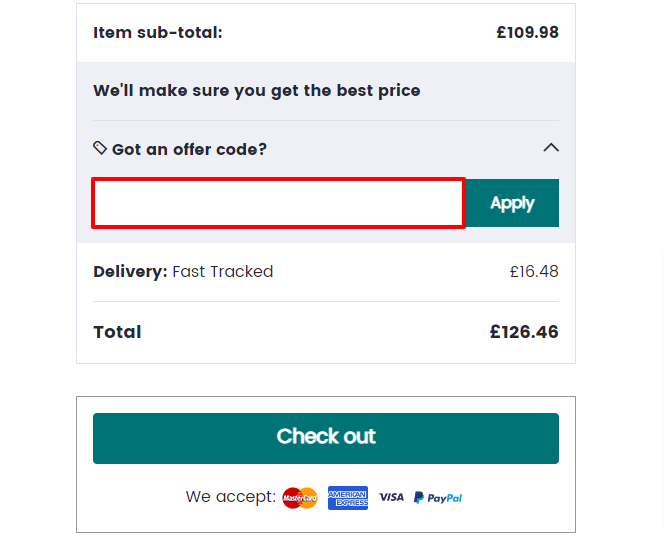Screen dimensions: 664x548
Task: Click the 'Got an offer code?' heading
Action: coord(189,149)
